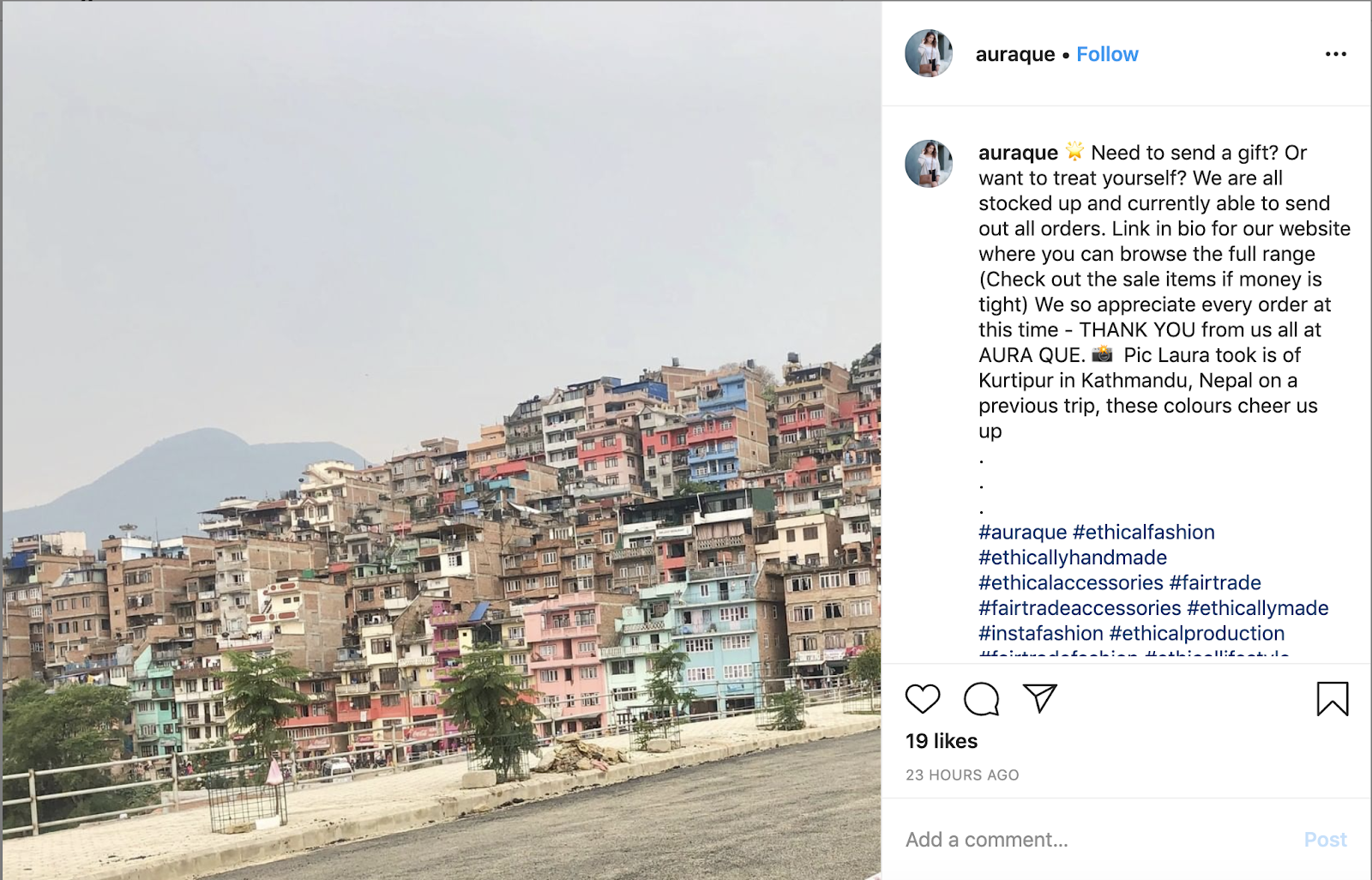The image size is (1372, 880).
Task: Share post with paper plane icon
Action: coord(1040,698)
